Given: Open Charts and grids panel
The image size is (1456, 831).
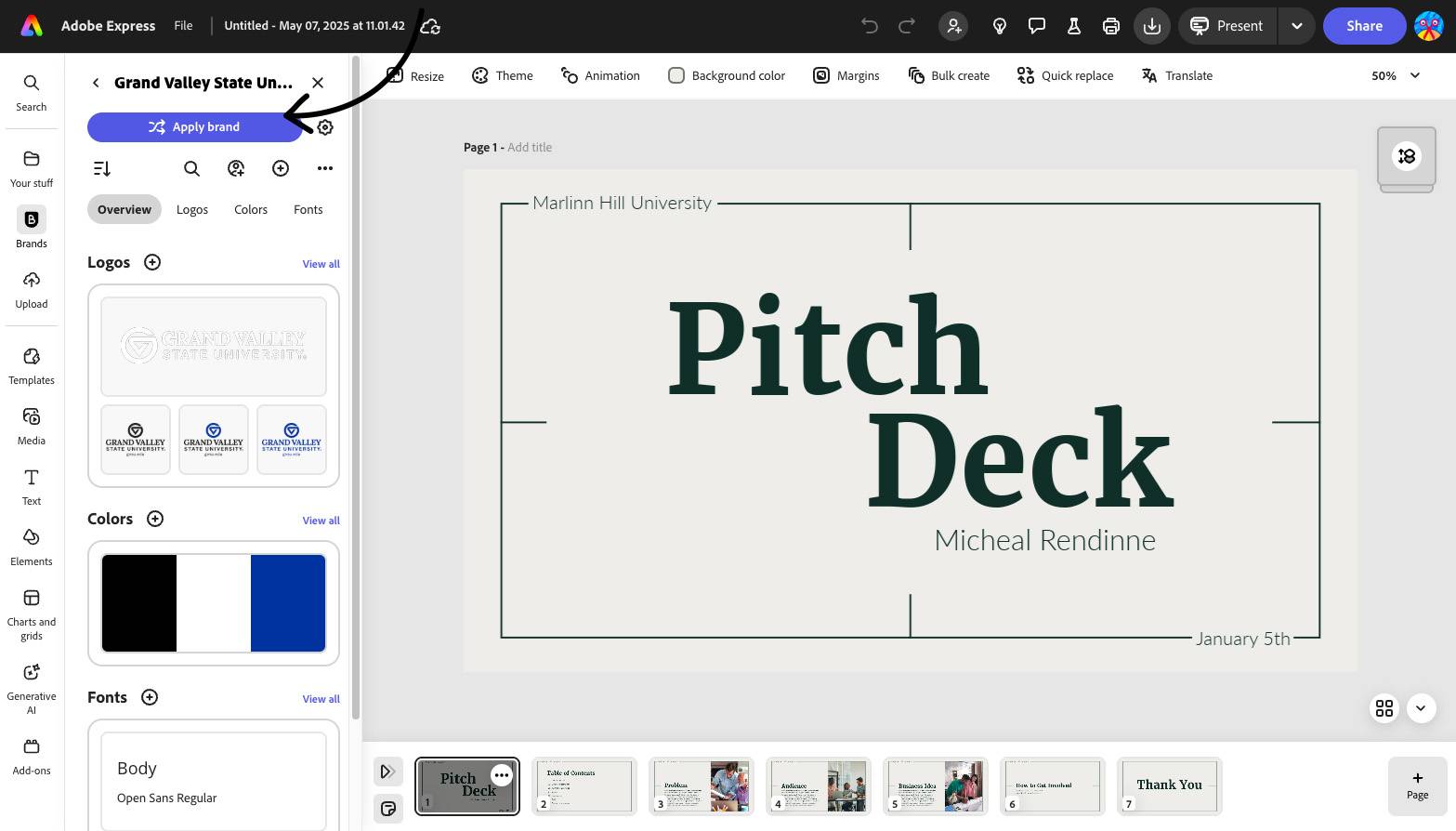Looking at the screenshot, I should pos(31,613).
